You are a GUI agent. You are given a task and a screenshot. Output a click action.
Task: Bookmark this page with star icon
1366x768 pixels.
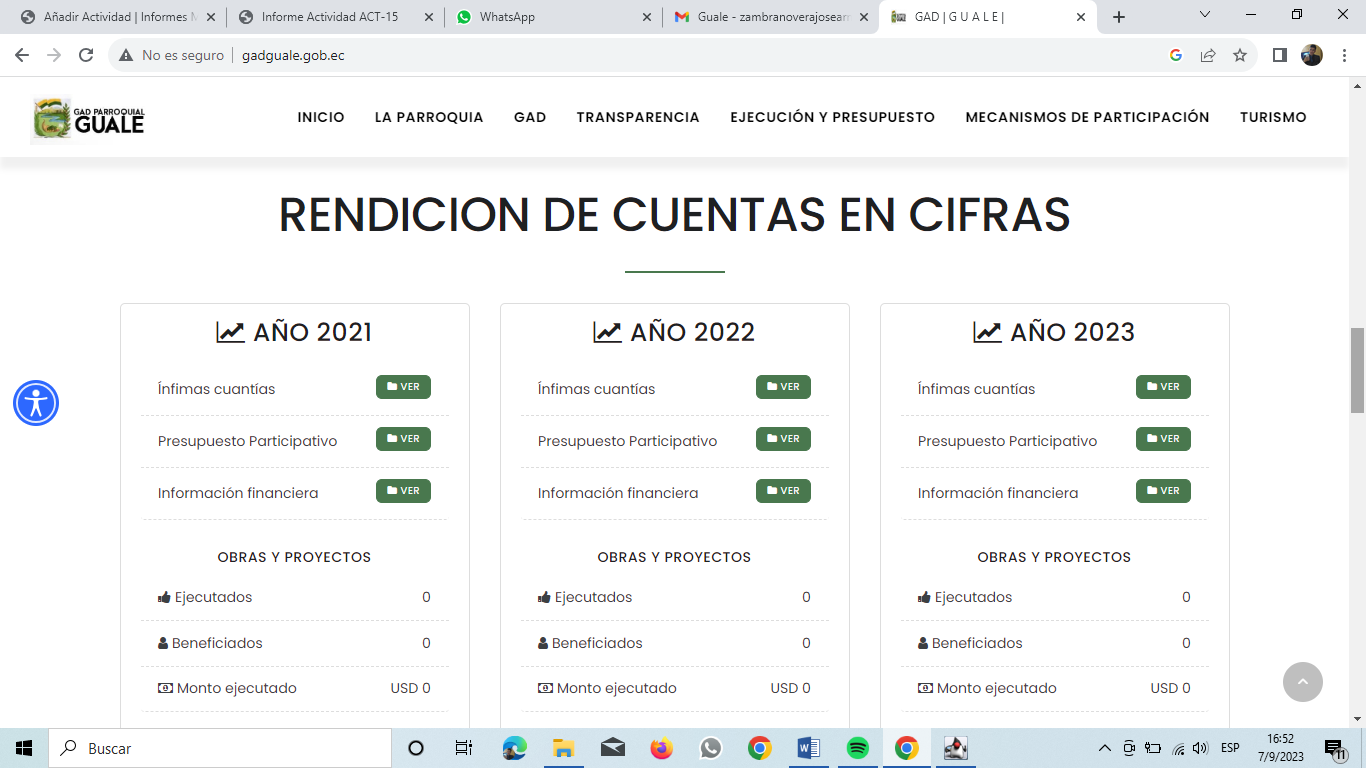(x=1240, y=55)
